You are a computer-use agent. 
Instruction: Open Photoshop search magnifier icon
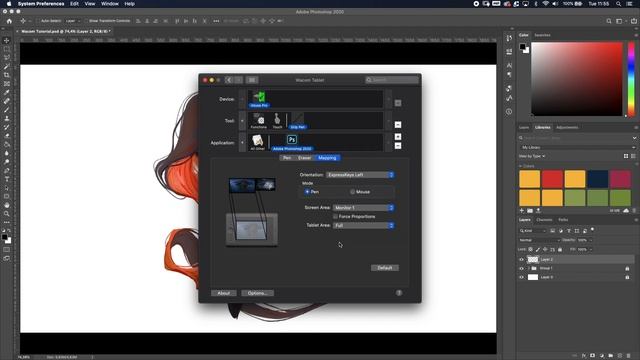click(x=609, y=21)
